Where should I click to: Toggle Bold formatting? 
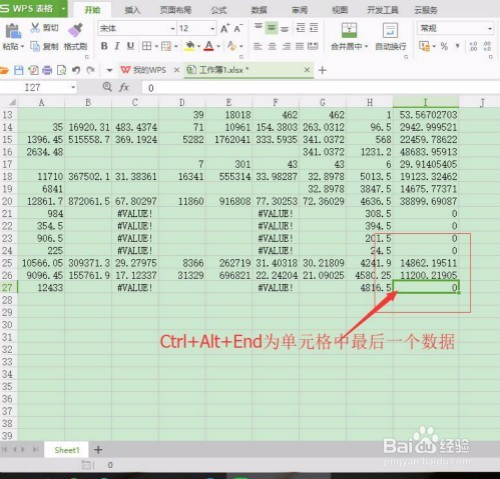[104, 46]
